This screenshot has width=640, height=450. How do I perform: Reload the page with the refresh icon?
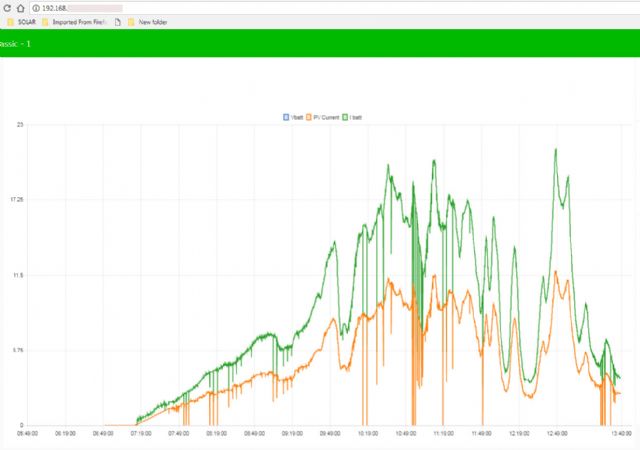coord(6,7)
